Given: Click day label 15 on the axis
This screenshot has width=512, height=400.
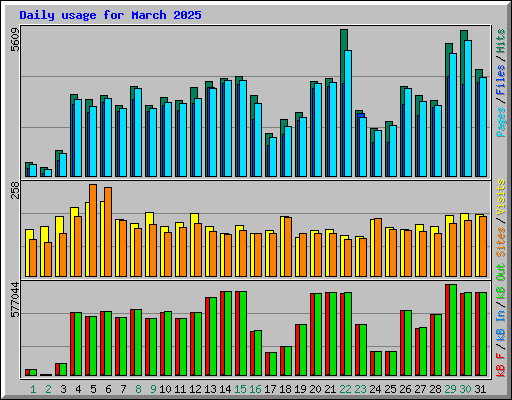Looking at the screenshot, I should click(x=240, y=389).
